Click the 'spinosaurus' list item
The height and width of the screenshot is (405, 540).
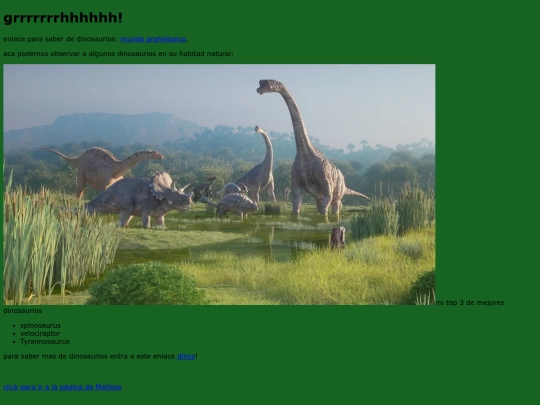point(40,325)
